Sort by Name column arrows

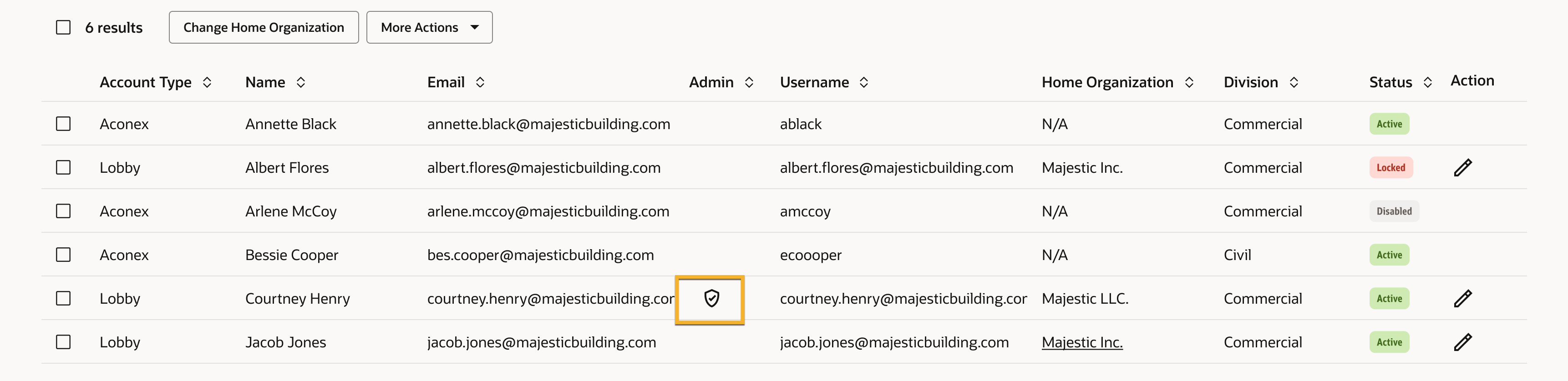coord(301,82)
